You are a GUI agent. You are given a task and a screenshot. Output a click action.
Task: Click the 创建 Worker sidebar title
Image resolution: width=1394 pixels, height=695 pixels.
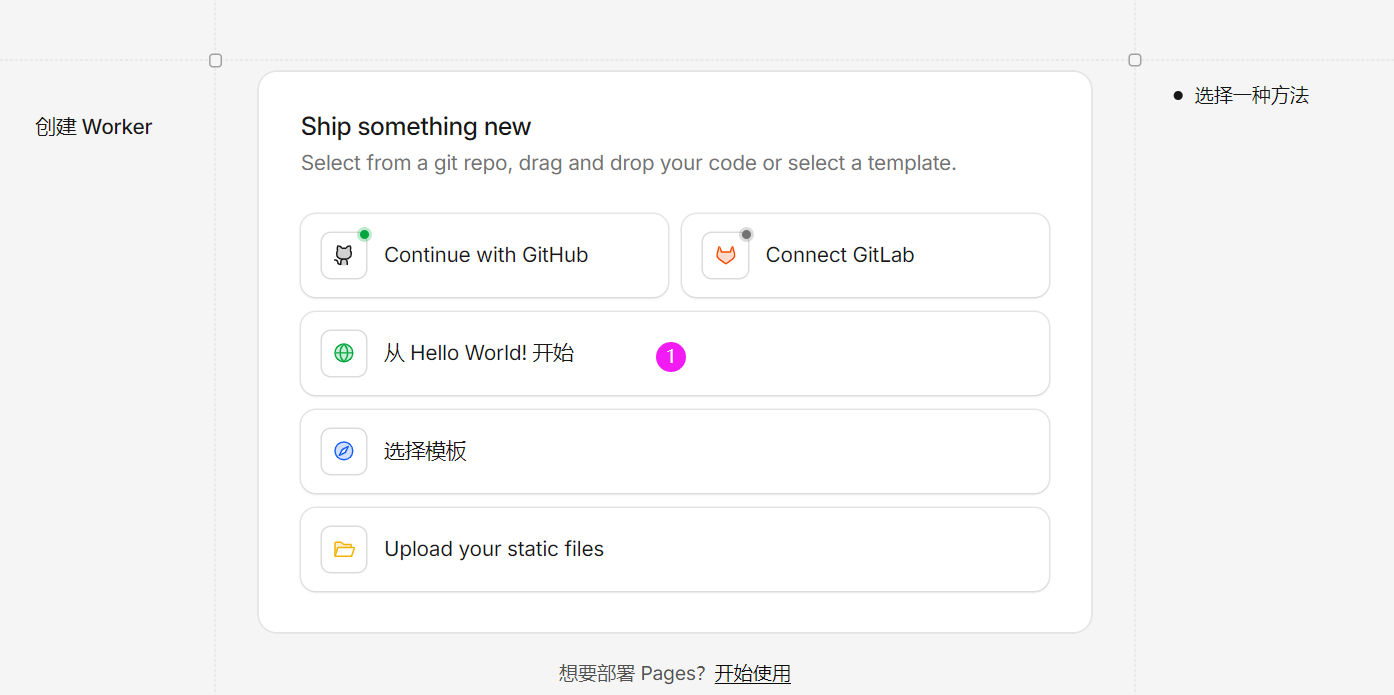(94, 127)
